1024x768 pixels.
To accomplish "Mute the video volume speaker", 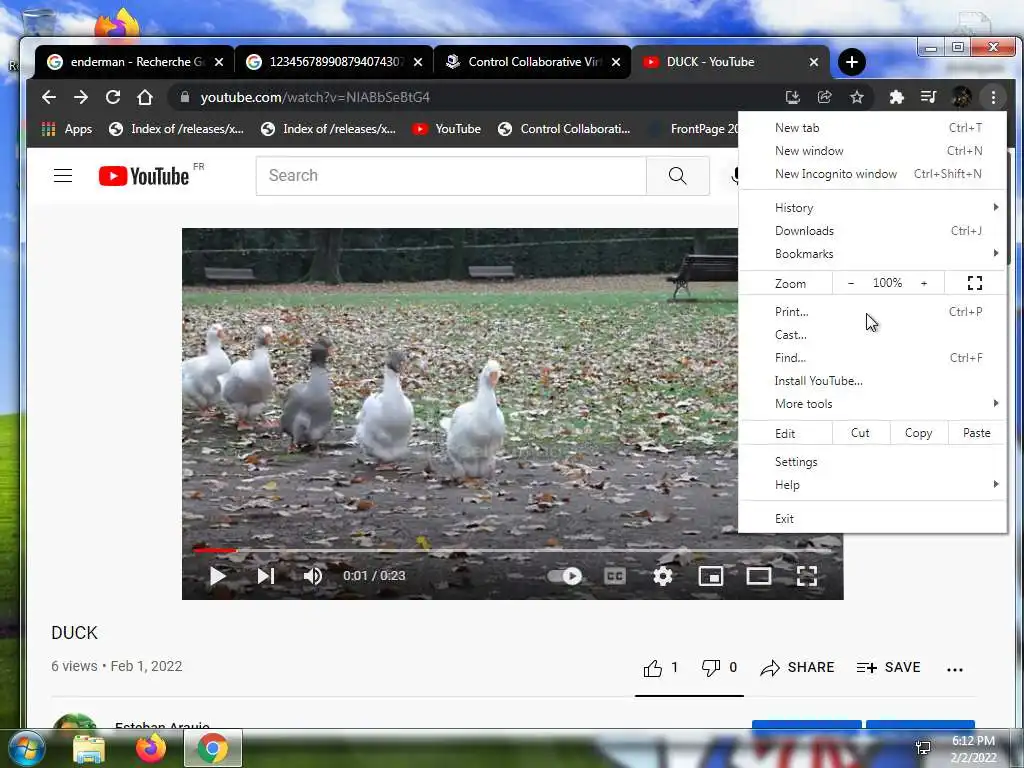I will (x=313, y=576).
